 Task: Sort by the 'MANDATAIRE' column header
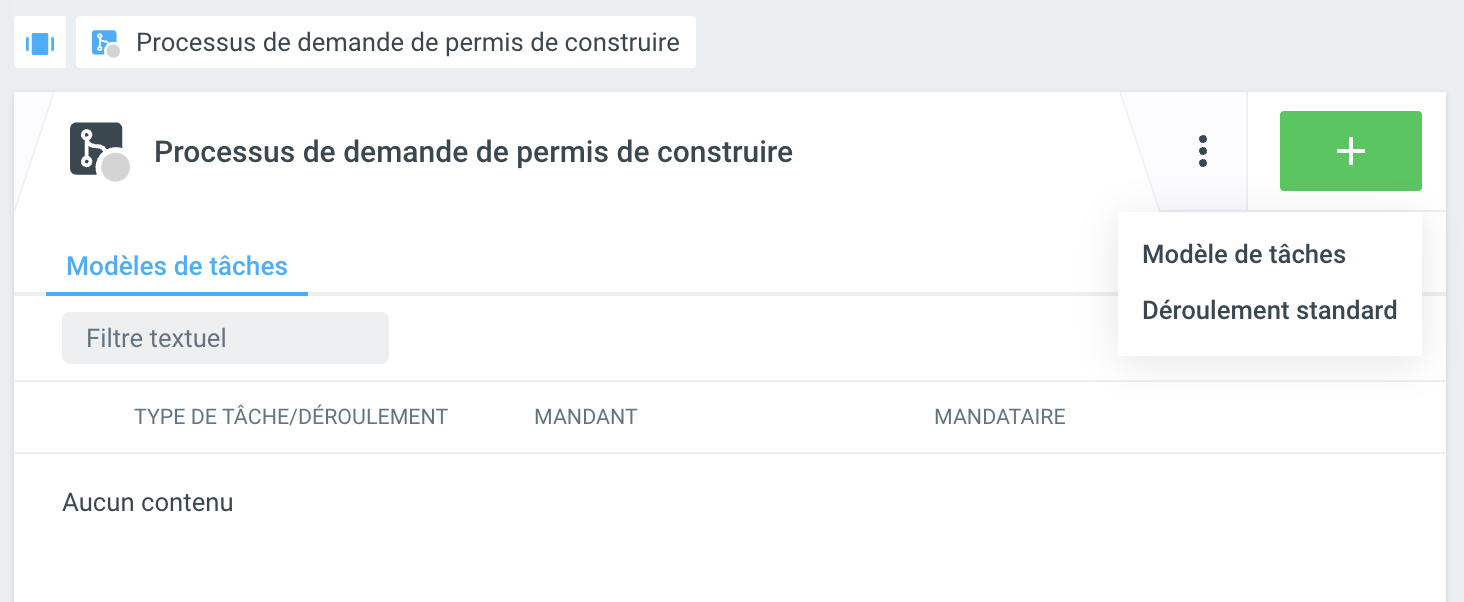[x=999, y=417]
